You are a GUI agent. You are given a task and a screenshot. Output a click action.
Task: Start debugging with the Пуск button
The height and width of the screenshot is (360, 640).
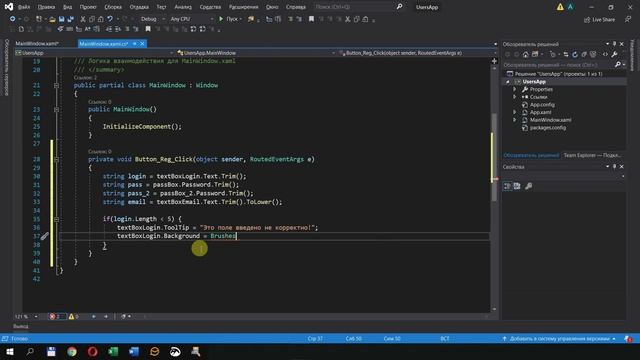coord(229,19)
